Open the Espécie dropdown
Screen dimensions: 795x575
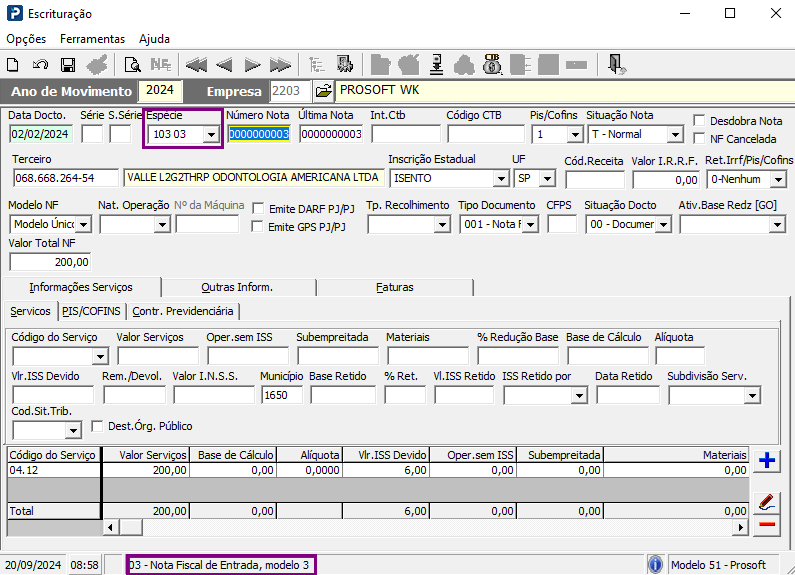point(211,134)
